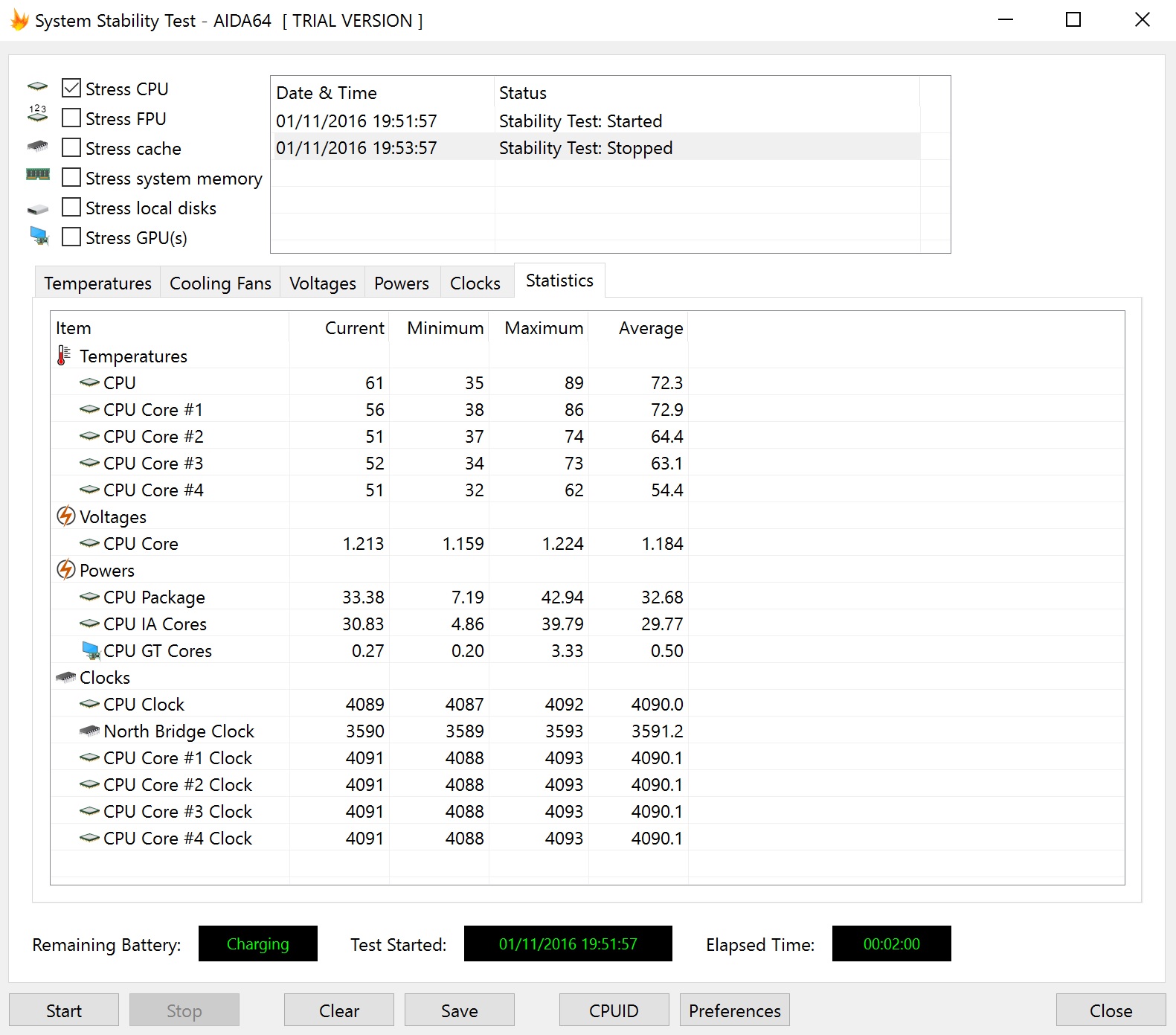This screenshot has width=1176, height=1035.
Task: Click the Charging battery status display
Action: (x=257, y=943)
